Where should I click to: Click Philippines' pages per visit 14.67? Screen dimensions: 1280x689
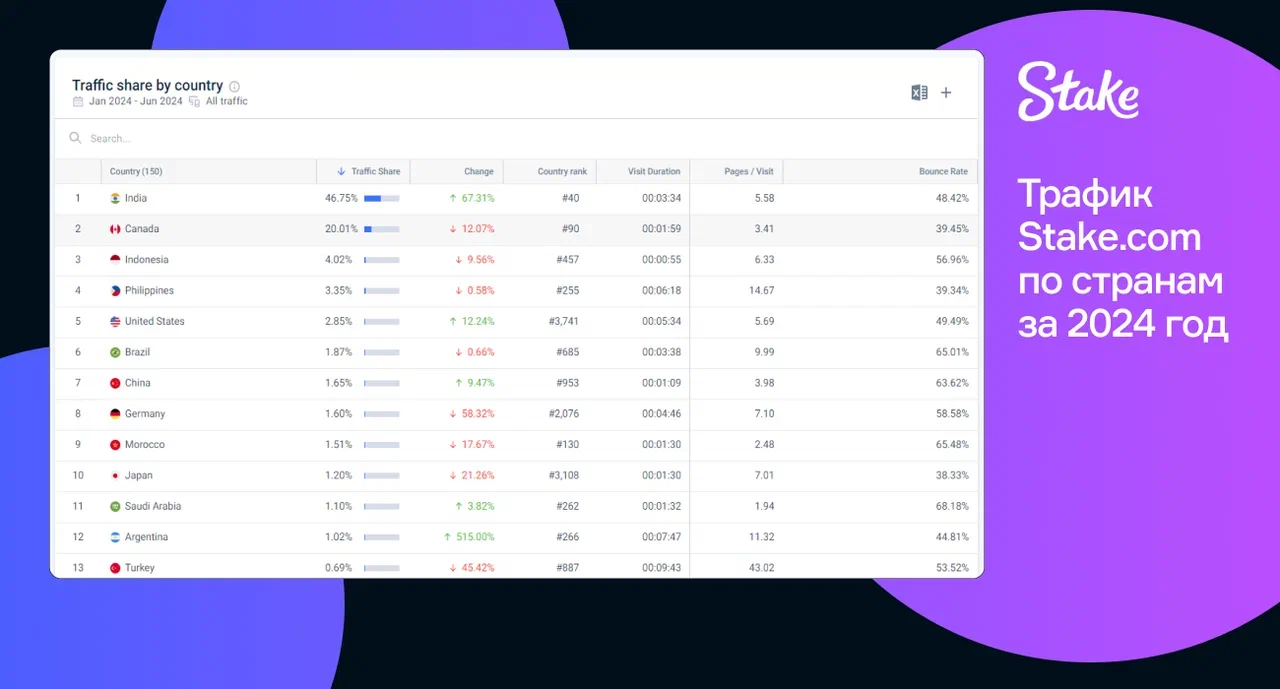762,291
